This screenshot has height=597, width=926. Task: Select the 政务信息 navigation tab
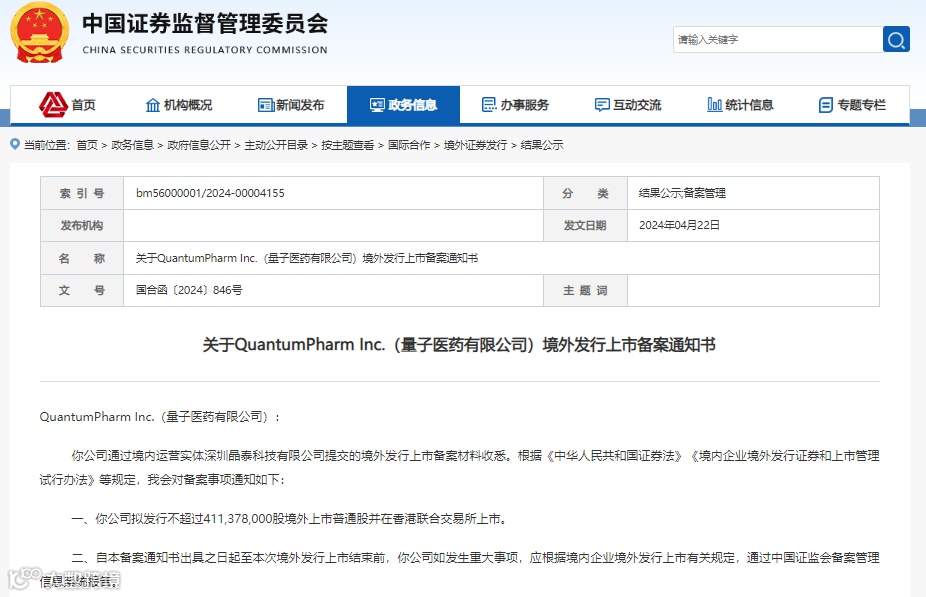(x=403, y=105)
